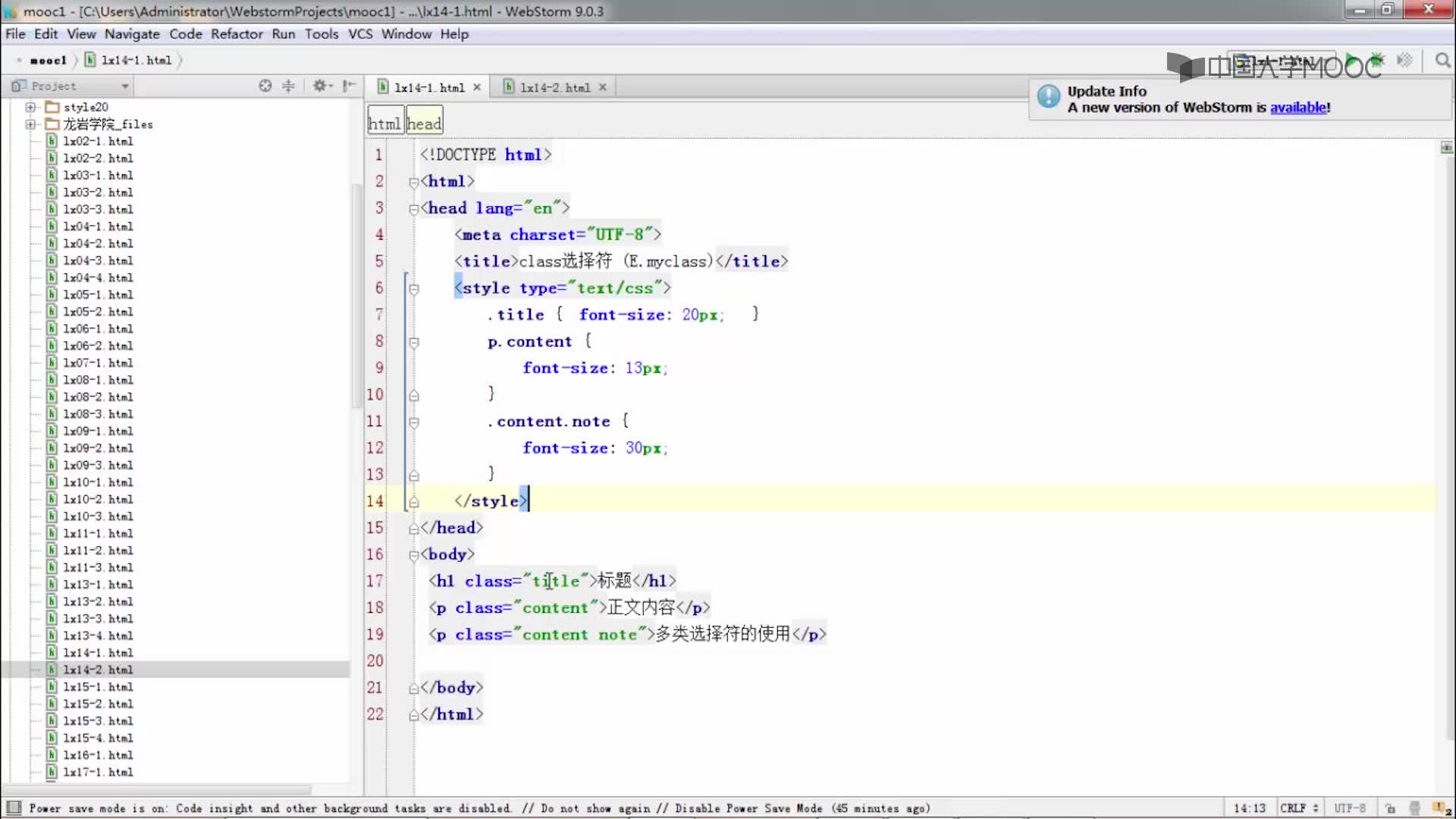Click Collapse All icon in Project panel
This screenshot has height=819, width=1456.
[288, 86]
